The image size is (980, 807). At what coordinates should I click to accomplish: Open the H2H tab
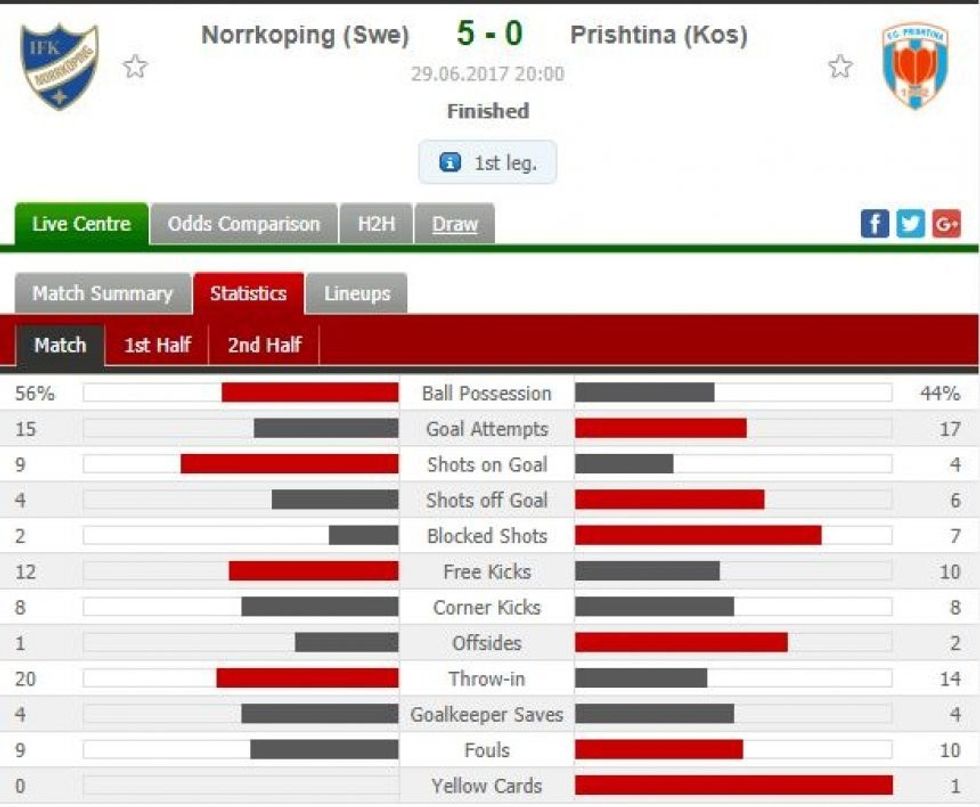coord(373,223)
